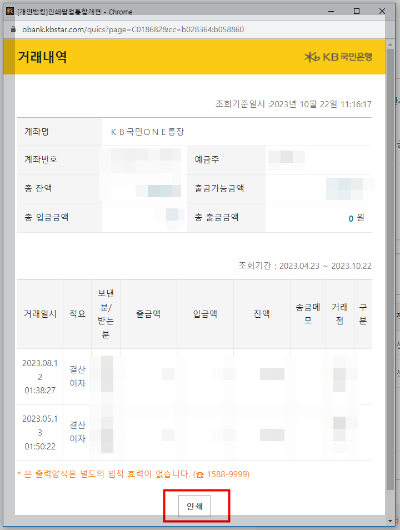Screen dimensions: 400x530
Task: Minimize the Chrome popup window
Action: [331, 11]
